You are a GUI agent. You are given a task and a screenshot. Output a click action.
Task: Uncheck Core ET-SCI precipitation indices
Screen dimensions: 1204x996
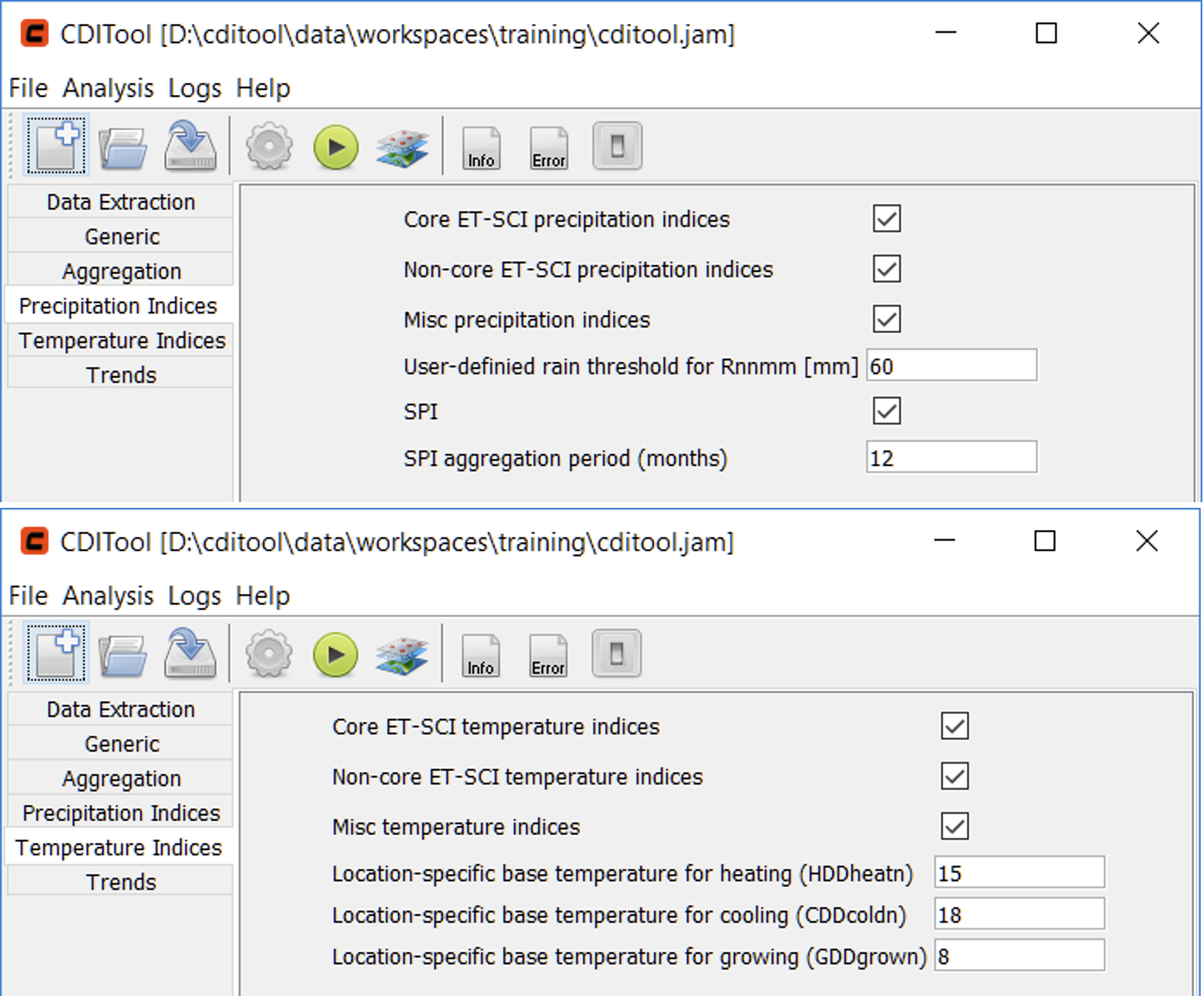pyautogui.click(x=886, y=219)
